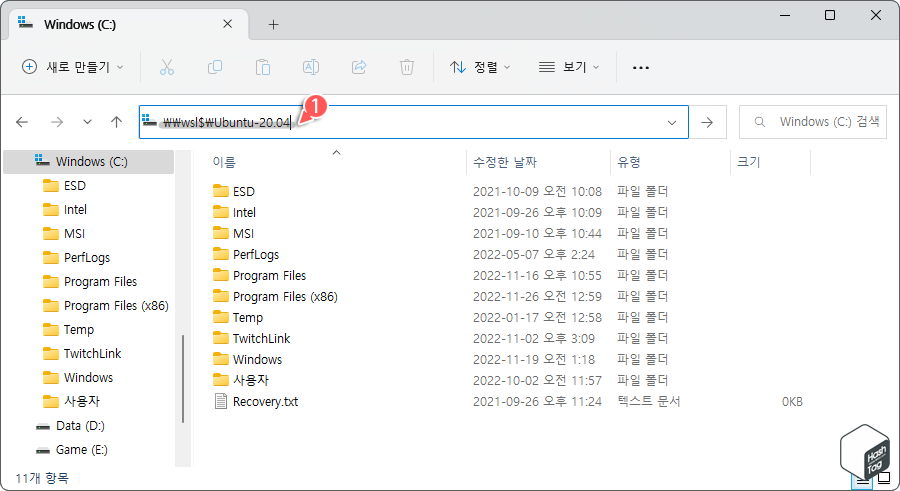This screenshot has width=900, height=491.
Task: Click the navigation pane scrollbar
Action: point(183,379)
